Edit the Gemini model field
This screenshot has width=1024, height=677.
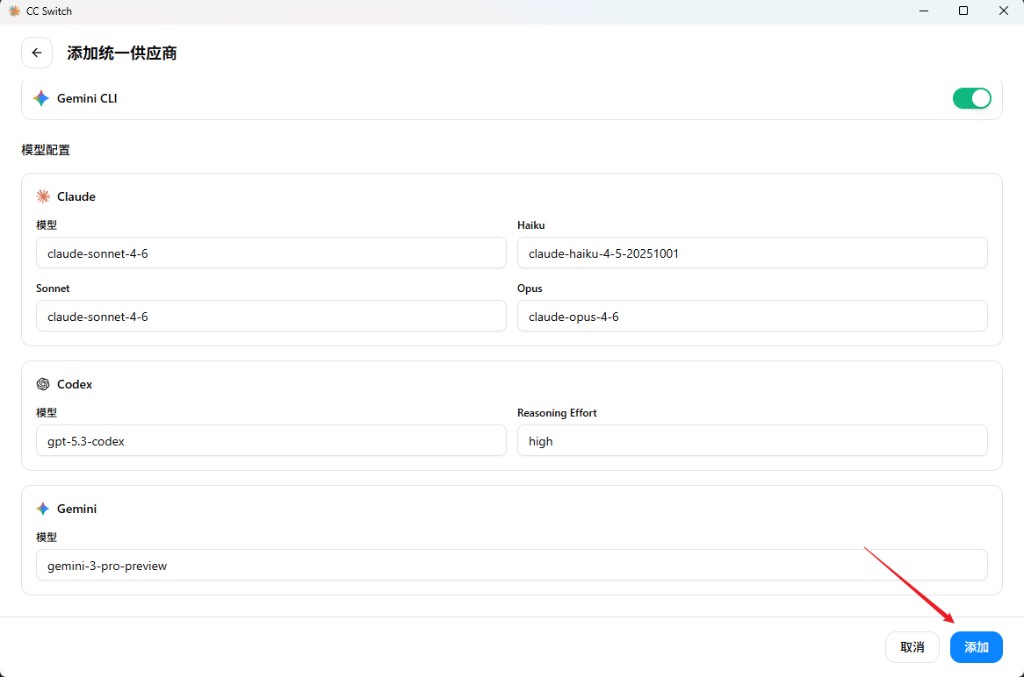coord(512,565)
